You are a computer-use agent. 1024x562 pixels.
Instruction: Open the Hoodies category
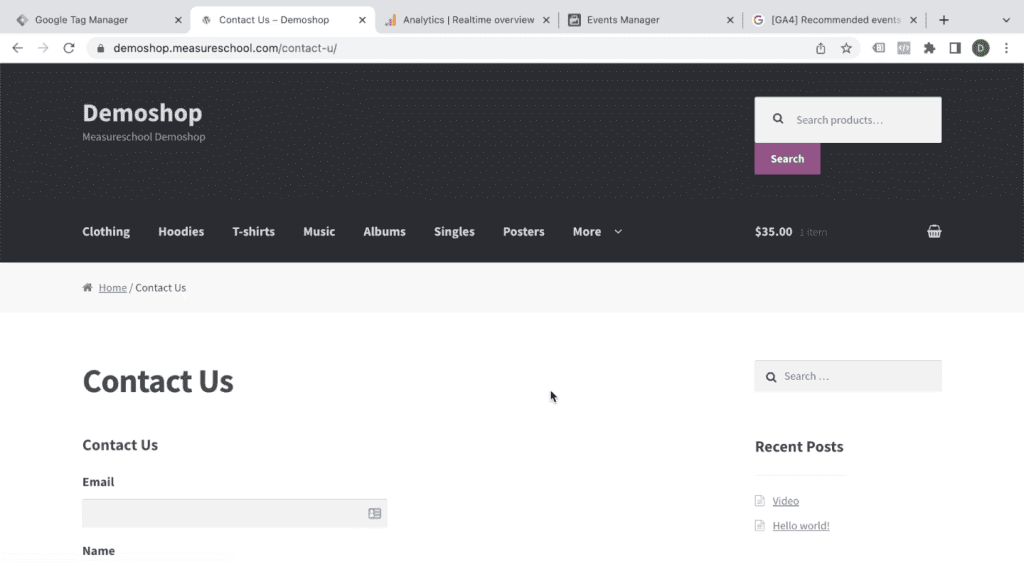point(181,231)
